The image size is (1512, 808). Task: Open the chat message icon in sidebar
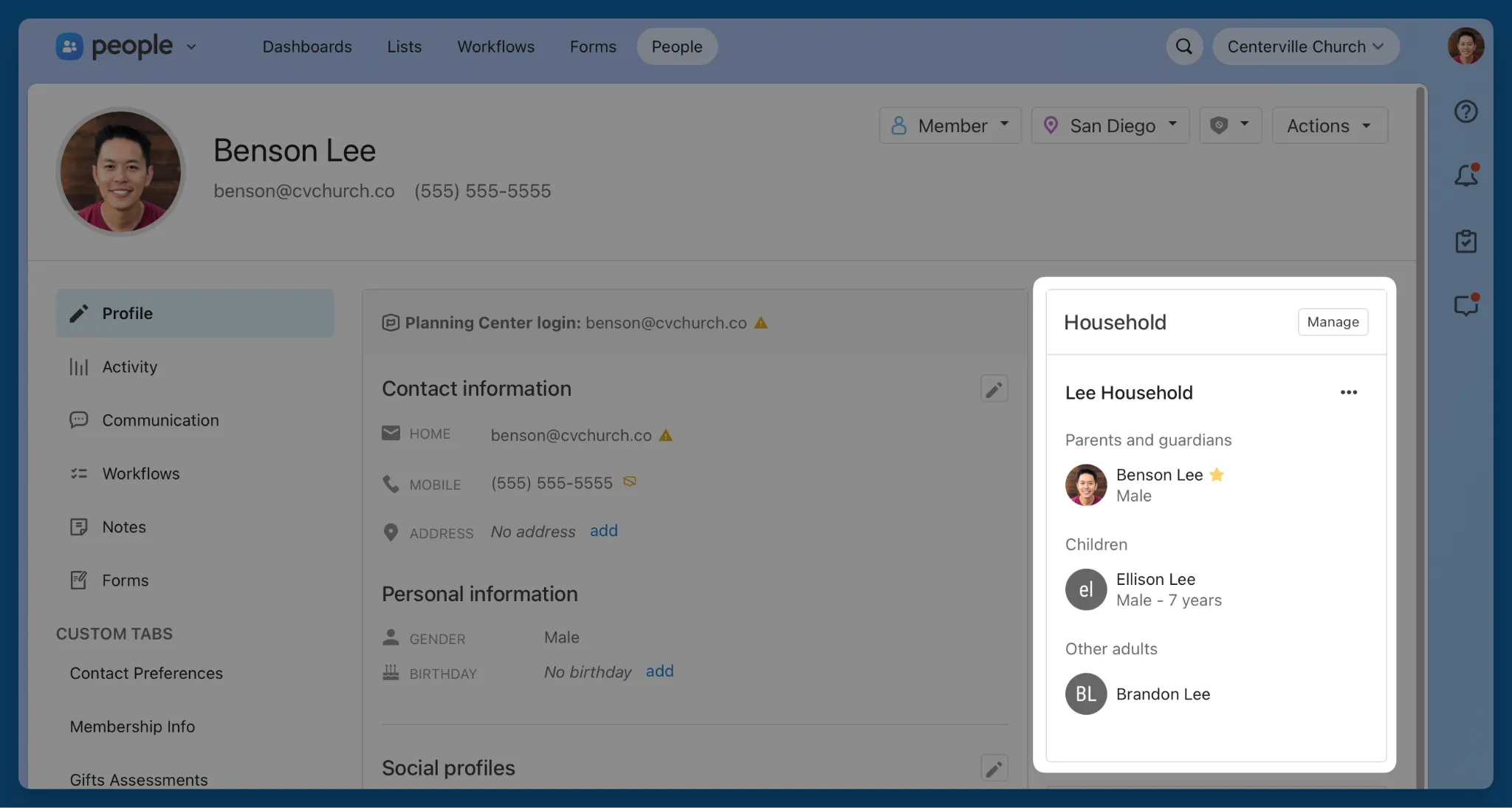pyautogui.click(x=1465, y=305)
